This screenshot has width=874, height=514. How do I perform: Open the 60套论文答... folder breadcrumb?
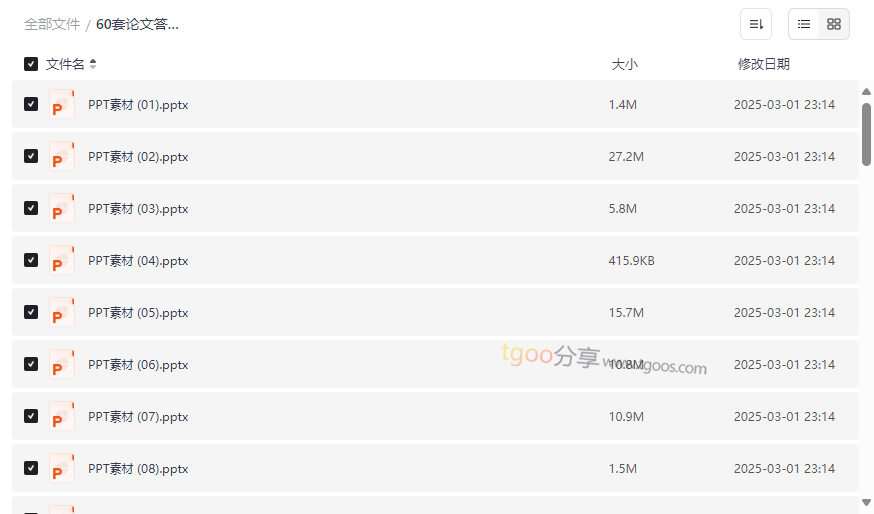137,24
